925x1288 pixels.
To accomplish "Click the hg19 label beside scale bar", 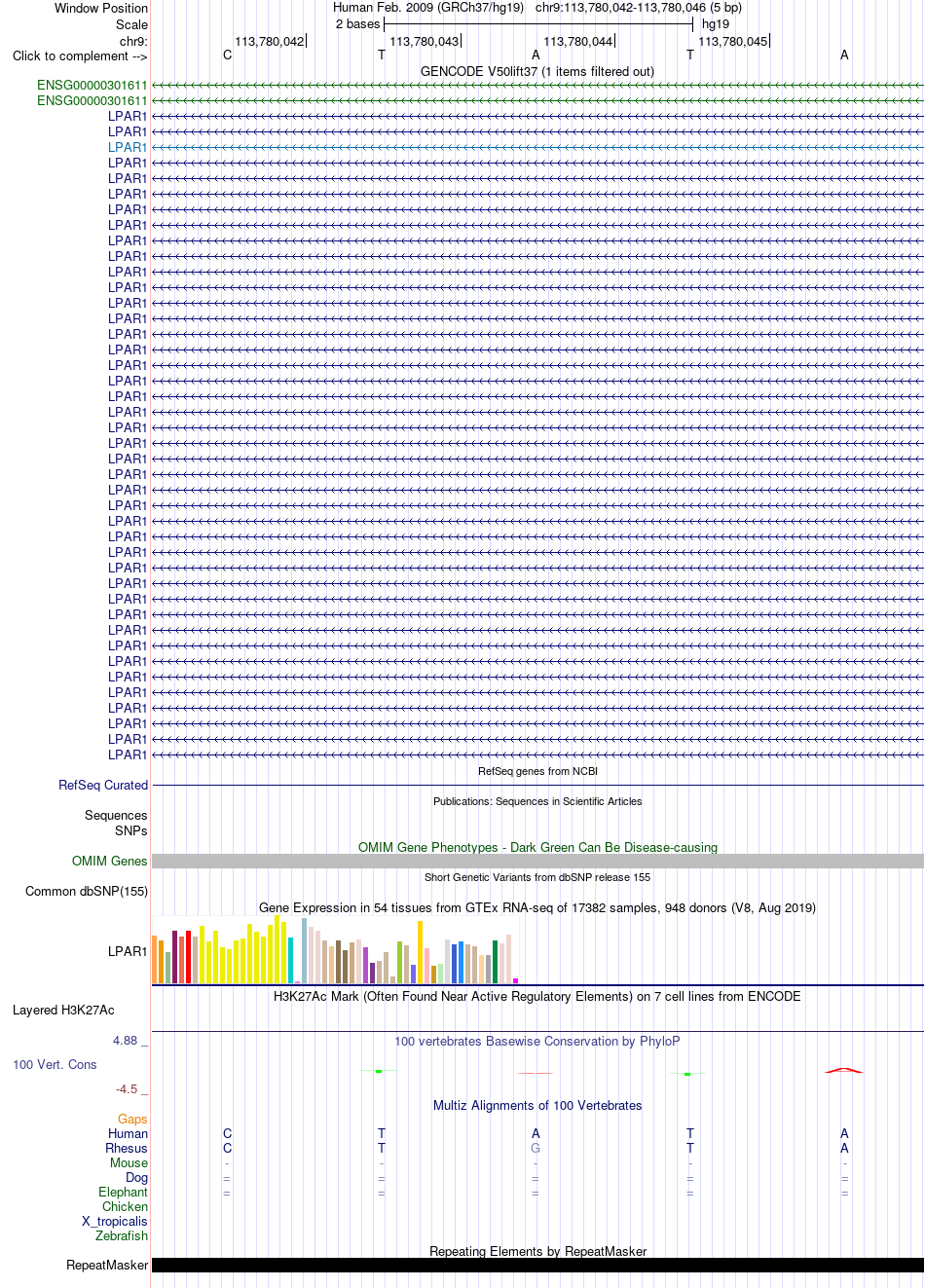I will tap(716, 24).
